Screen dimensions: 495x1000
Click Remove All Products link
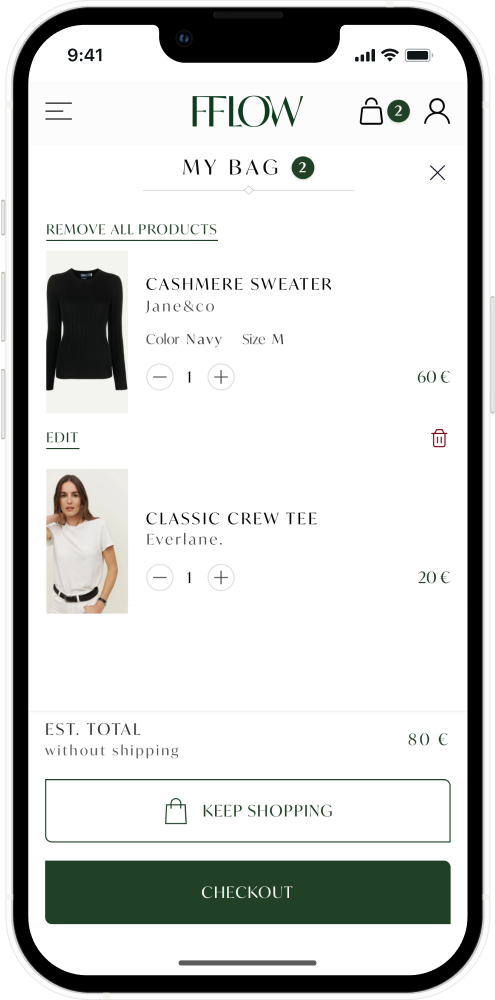point(131,230)
